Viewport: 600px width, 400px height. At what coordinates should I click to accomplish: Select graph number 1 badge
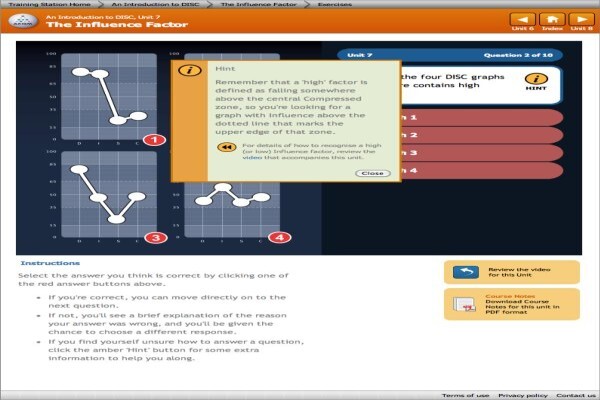[154, 140]
